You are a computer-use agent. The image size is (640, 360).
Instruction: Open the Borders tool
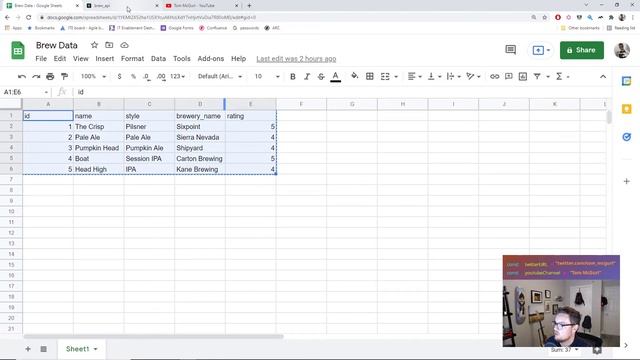point(370,76)
